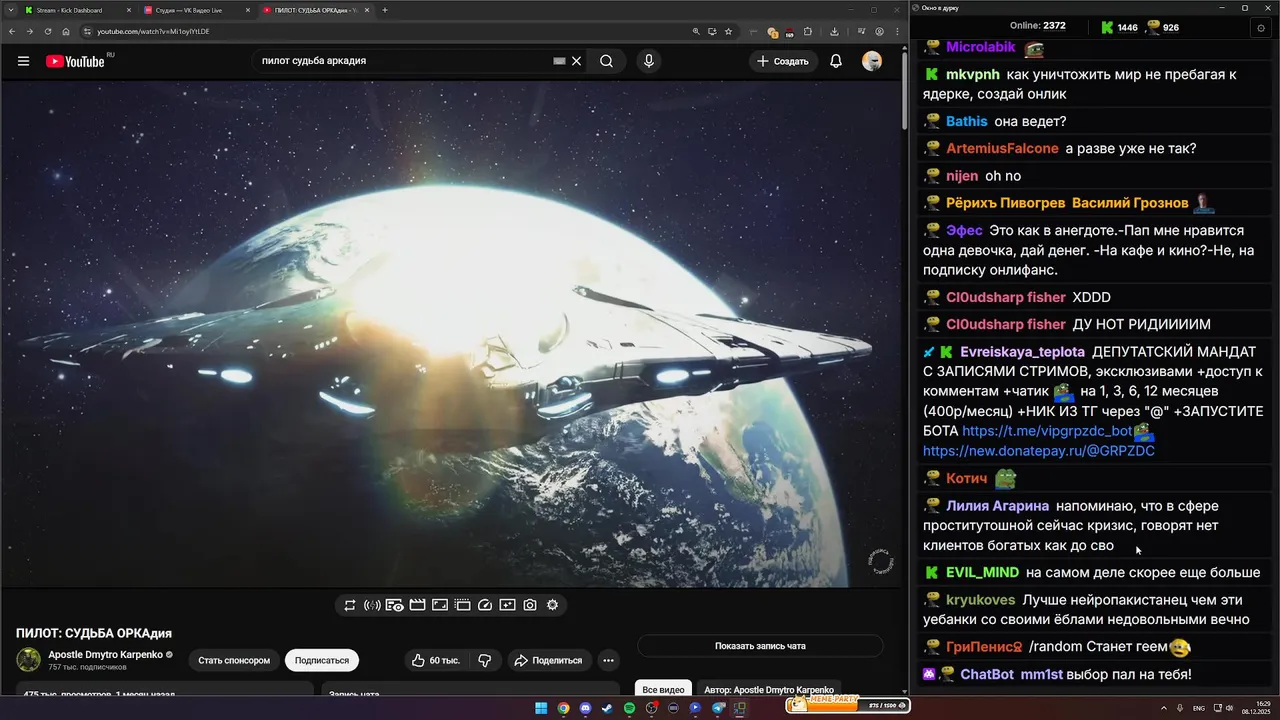The height and width of the screenshot is (720, 1280).
Task: Click the video player area
Action: click(450, 334)
